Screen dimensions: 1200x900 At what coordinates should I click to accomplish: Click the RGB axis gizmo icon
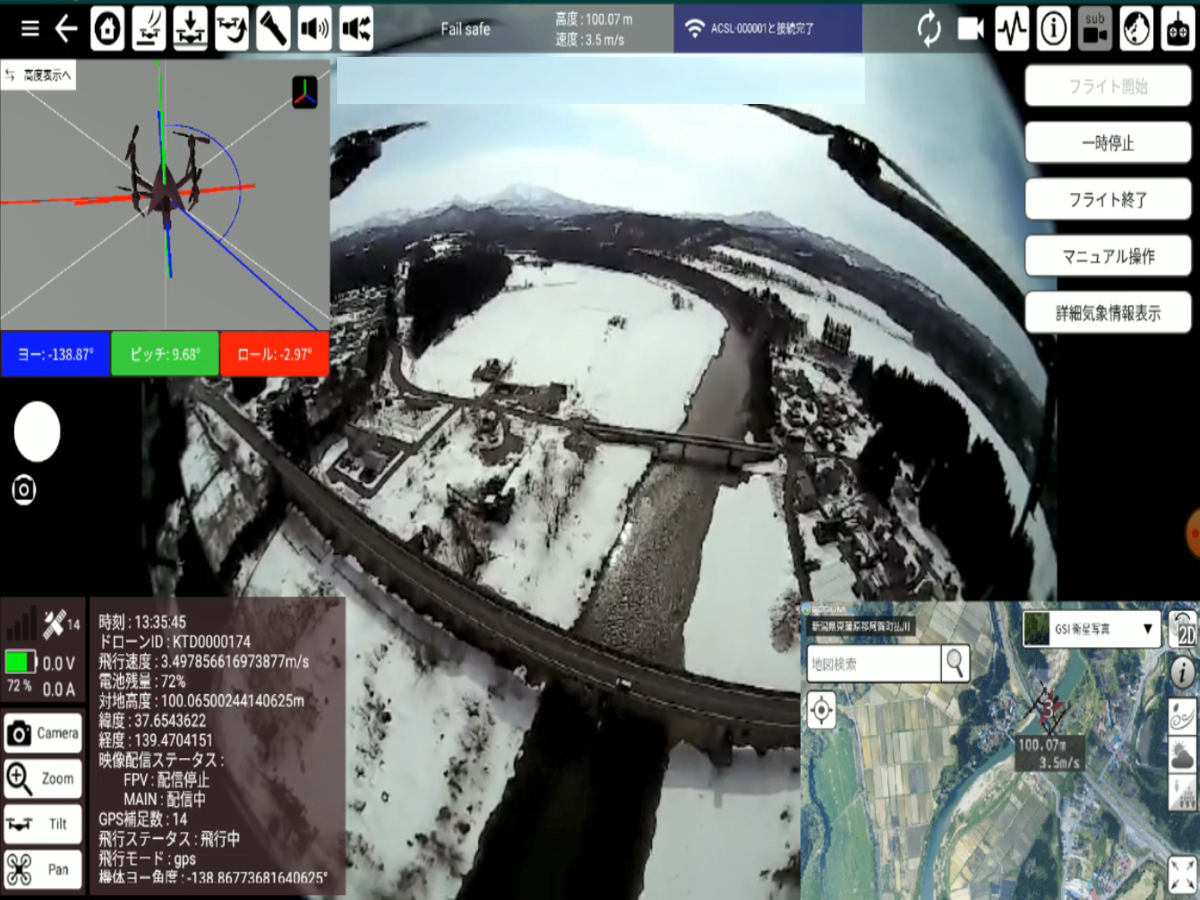pyautogui.click(x=304, y=93)
